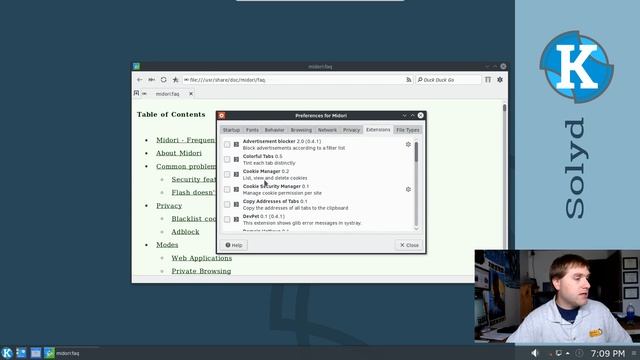Screen dimensions: 640x360
Task: Enable the DevPet extension
Action: [x=227, y=220]
